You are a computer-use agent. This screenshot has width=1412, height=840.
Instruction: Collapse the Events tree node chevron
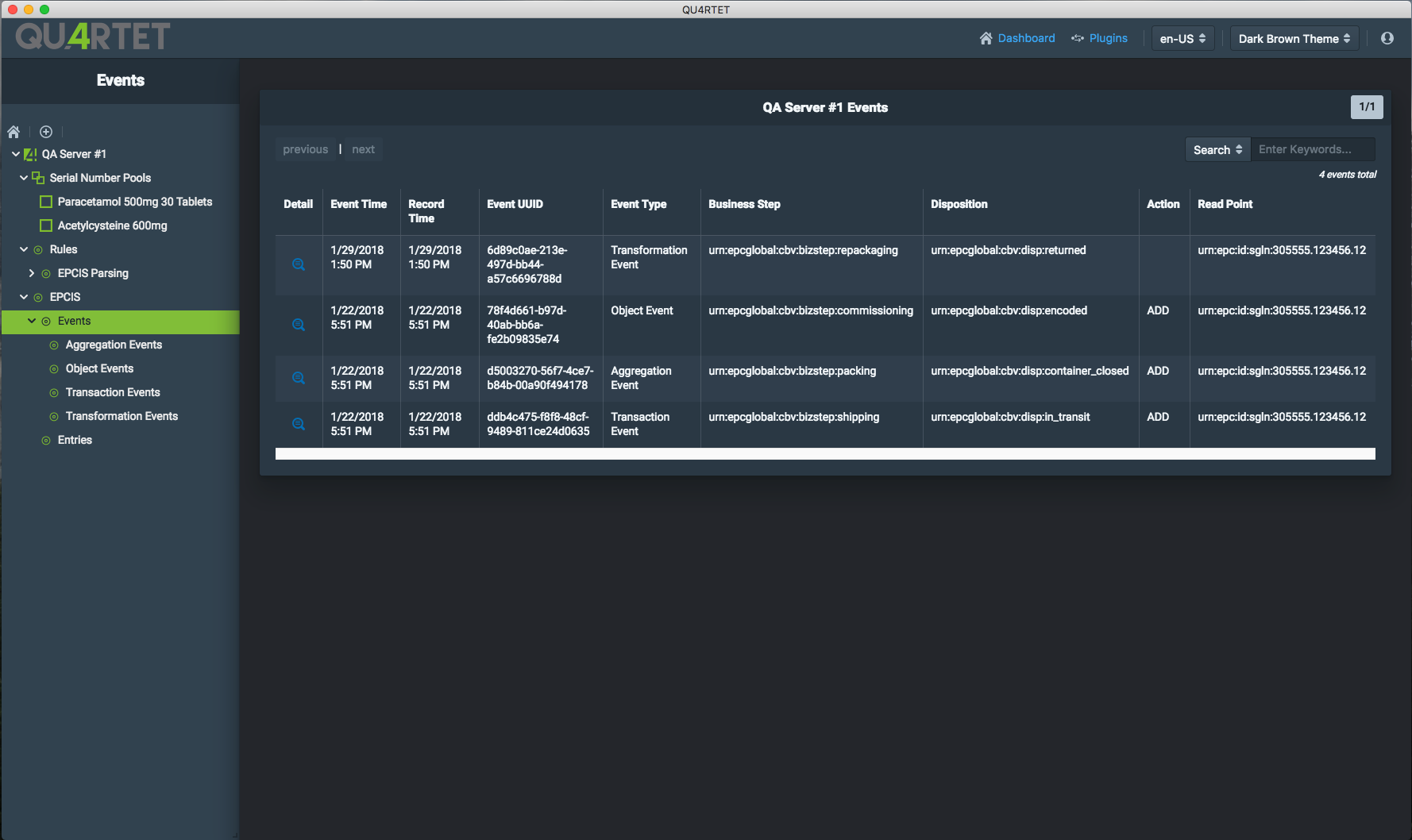[32, 321]
